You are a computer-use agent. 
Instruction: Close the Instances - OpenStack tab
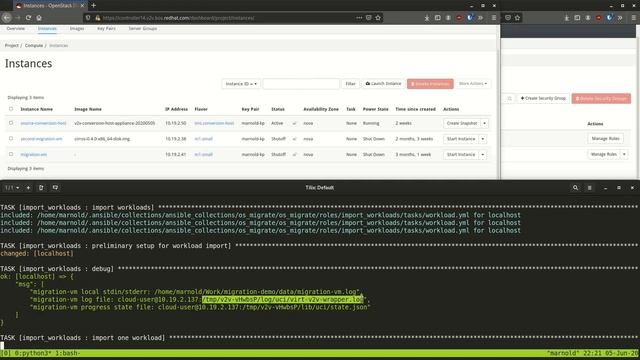point(82,6)
